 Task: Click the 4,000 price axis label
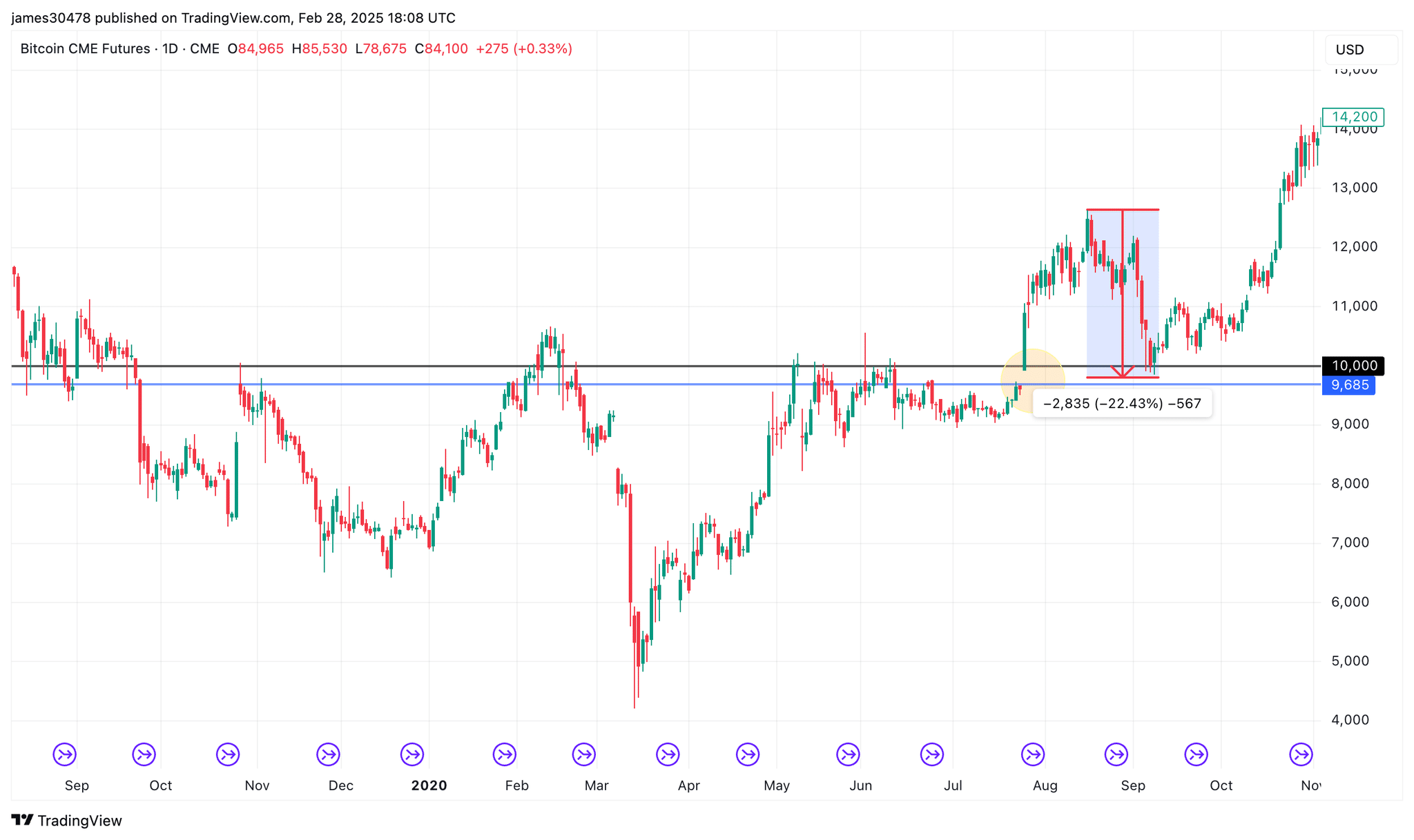pos(1350,720)
